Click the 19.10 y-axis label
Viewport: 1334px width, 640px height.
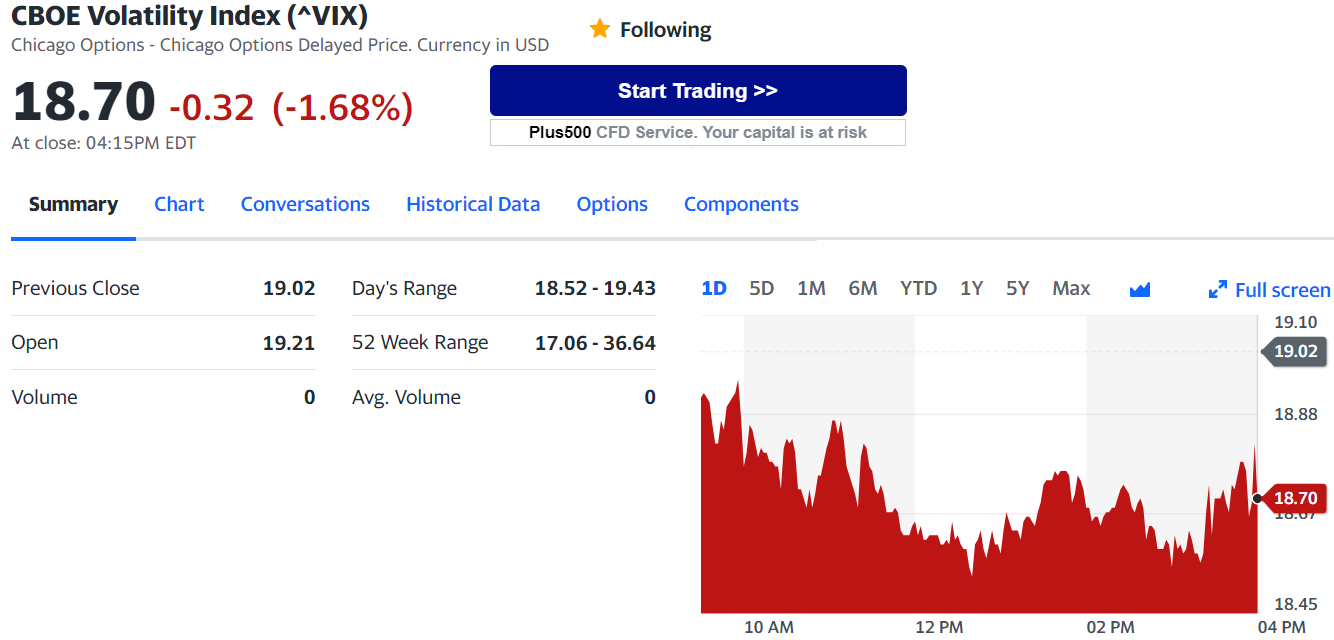point(1295,322)
